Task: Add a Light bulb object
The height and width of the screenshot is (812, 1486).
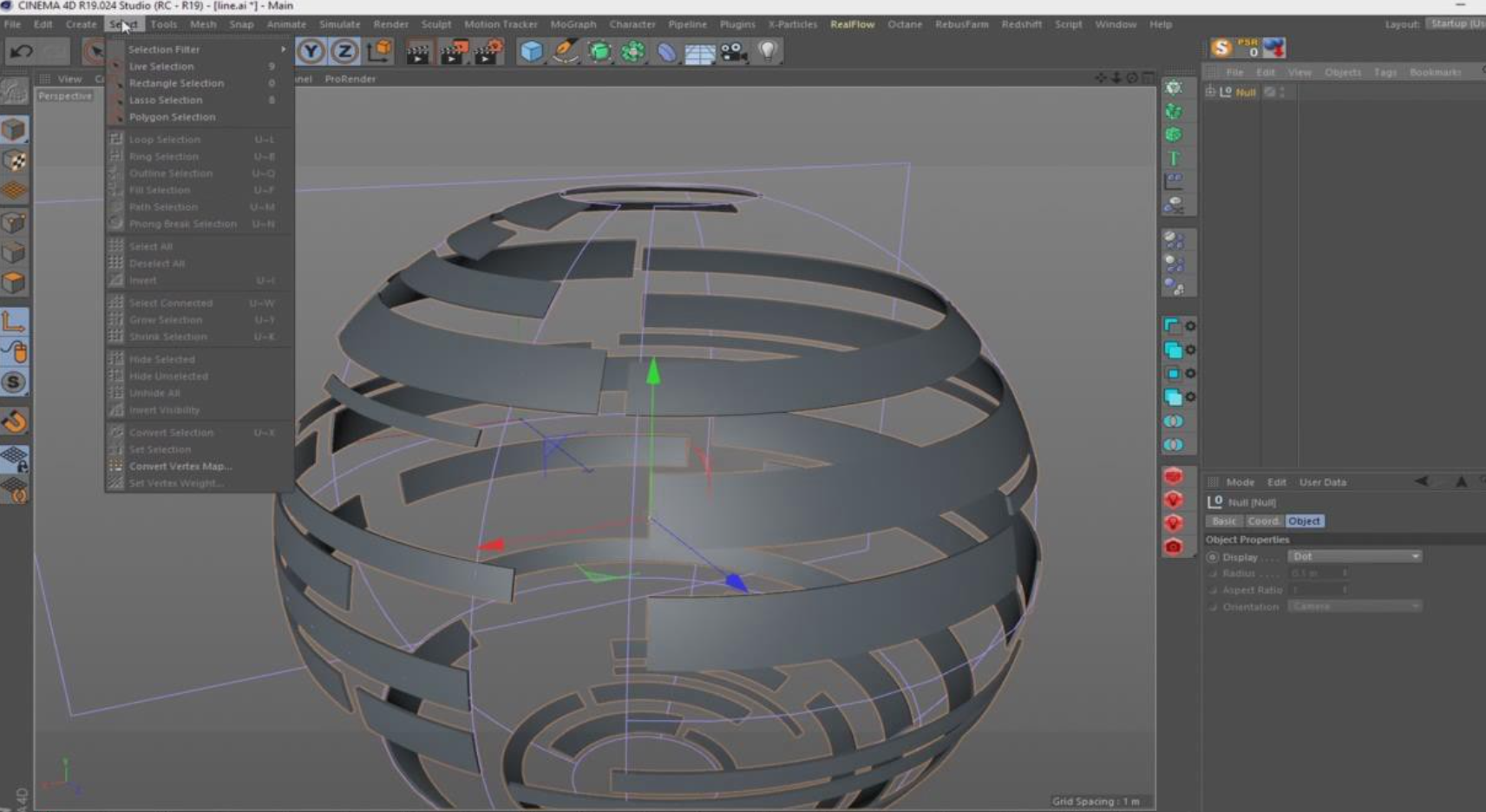Action: coord(768,51)
